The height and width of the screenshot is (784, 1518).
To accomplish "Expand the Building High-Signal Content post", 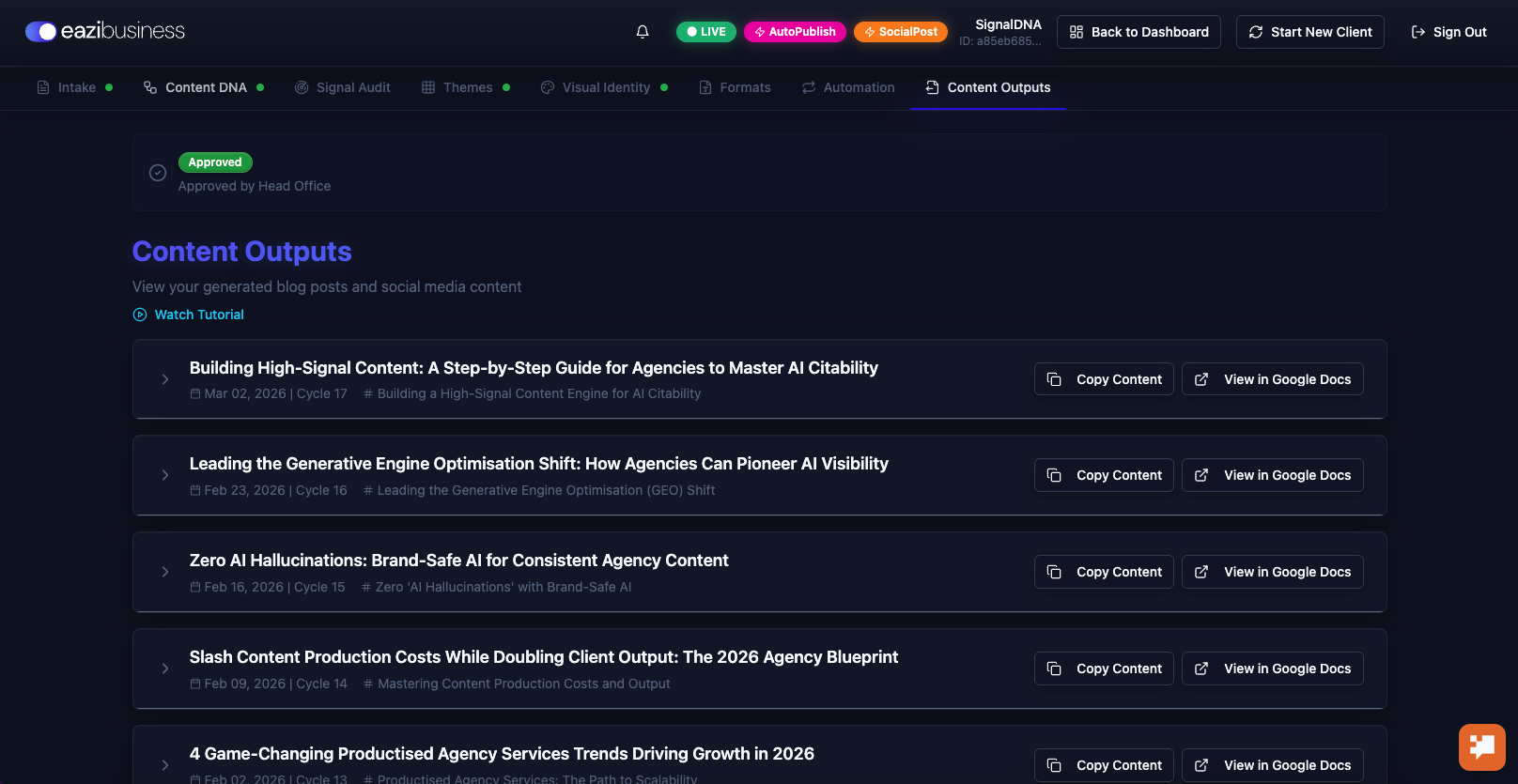I will [x=165, y=379].
